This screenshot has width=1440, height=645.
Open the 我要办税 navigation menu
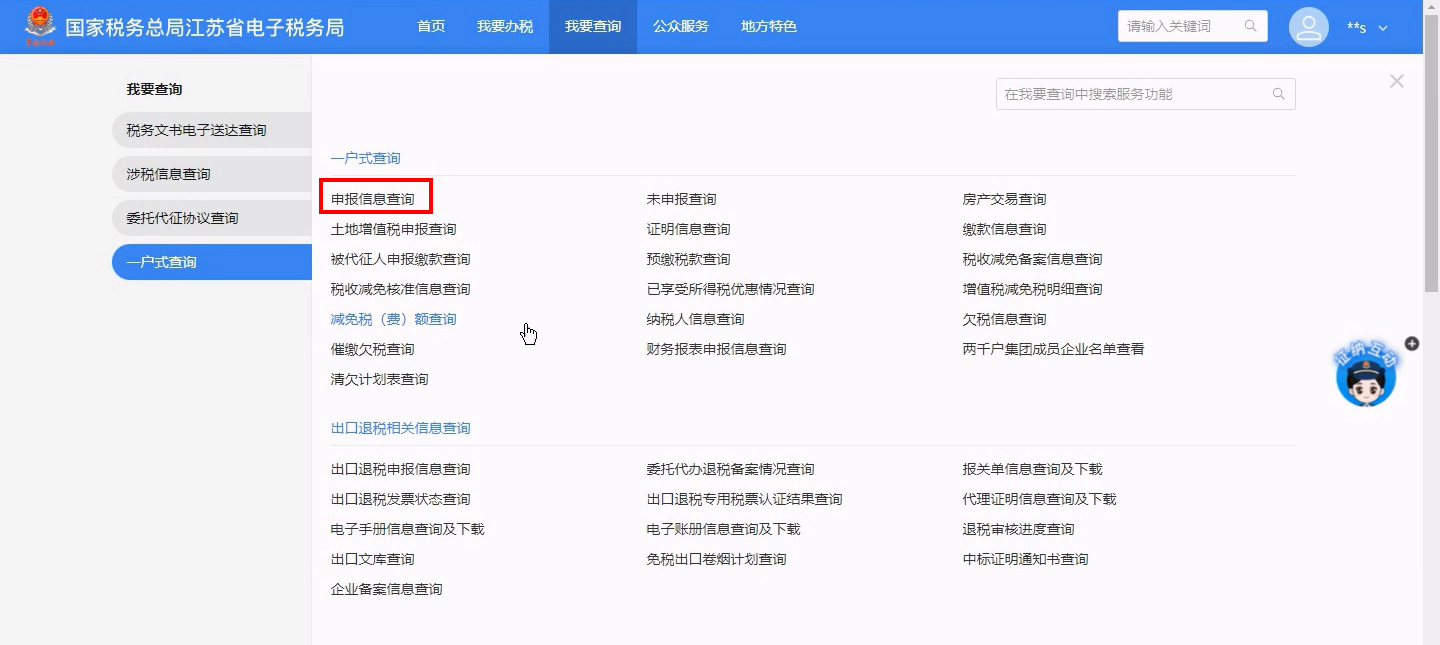point(505,27)
